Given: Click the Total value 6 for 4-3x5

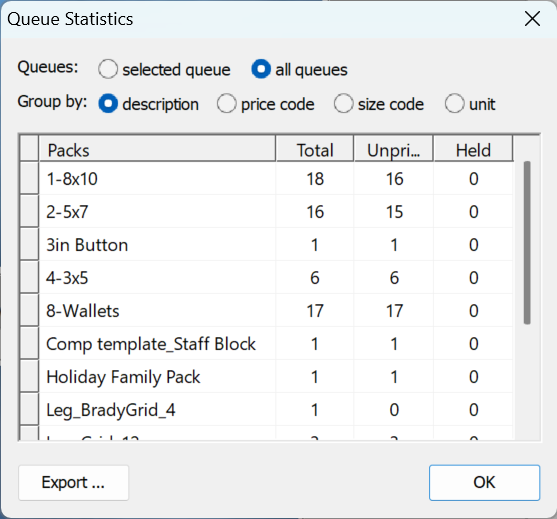Looking at the screenshot, I should 315,277.
